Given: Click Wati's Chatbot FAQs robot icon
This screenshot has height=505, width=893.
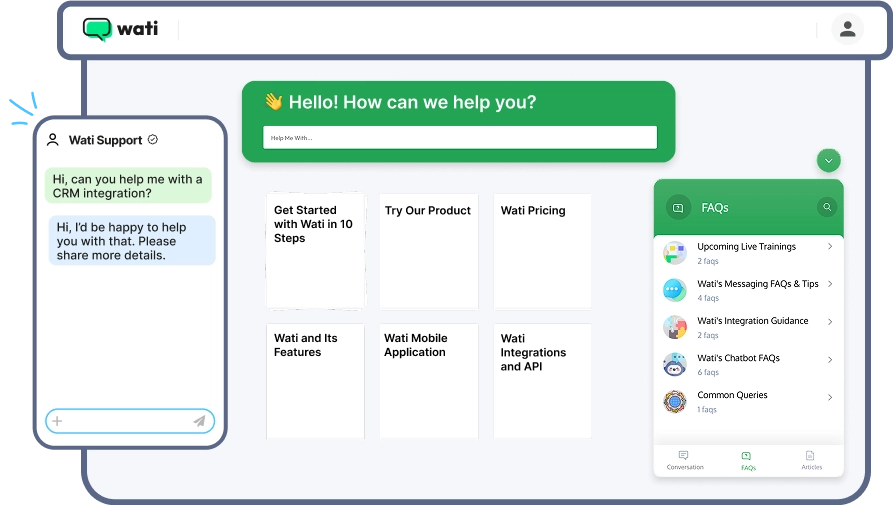Looking at the screenshot, I should 675,364.
